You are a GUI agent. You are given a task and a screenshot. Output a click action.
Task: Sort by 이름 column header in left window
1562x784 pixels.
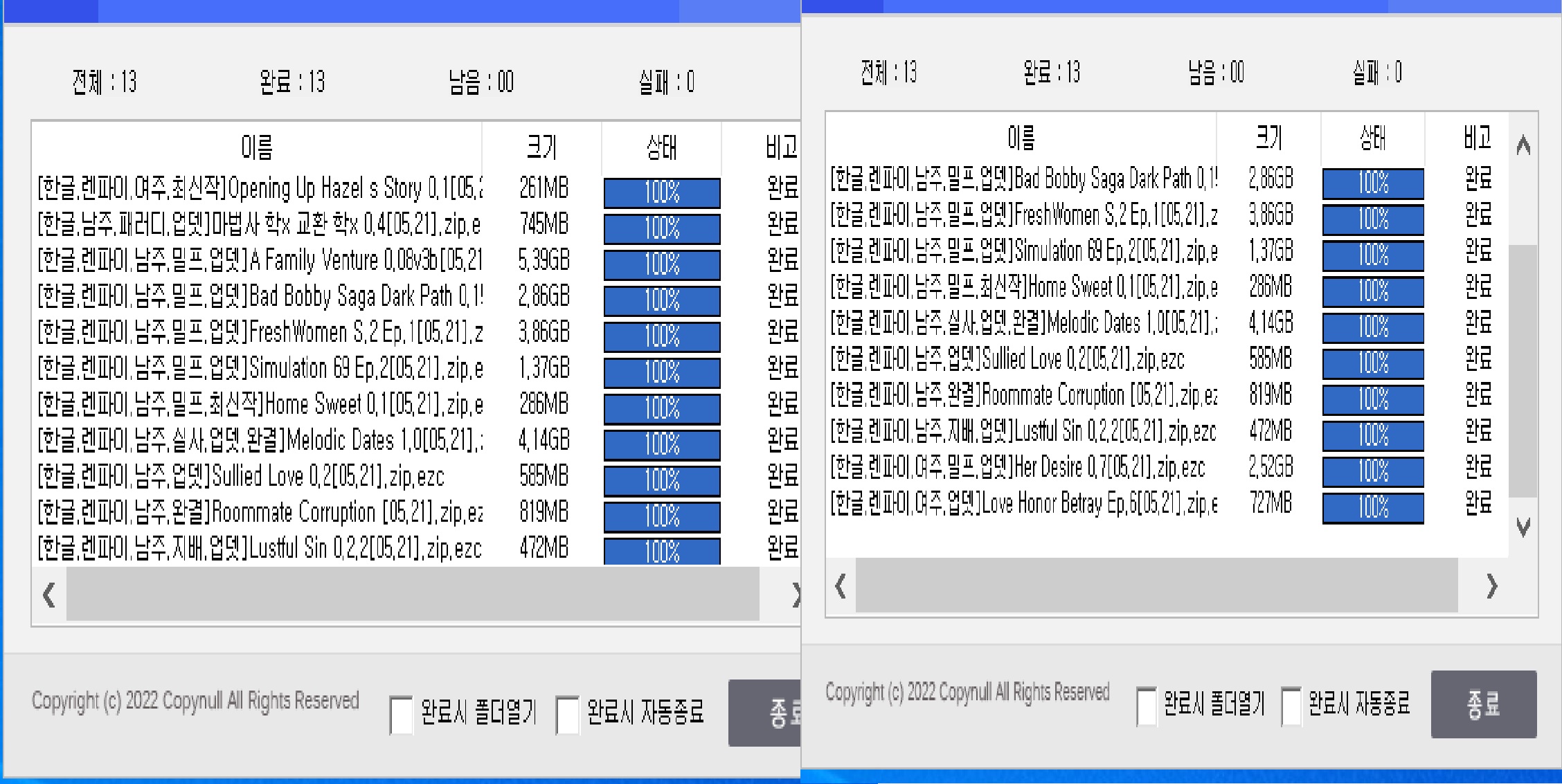[x=256, y=147]
